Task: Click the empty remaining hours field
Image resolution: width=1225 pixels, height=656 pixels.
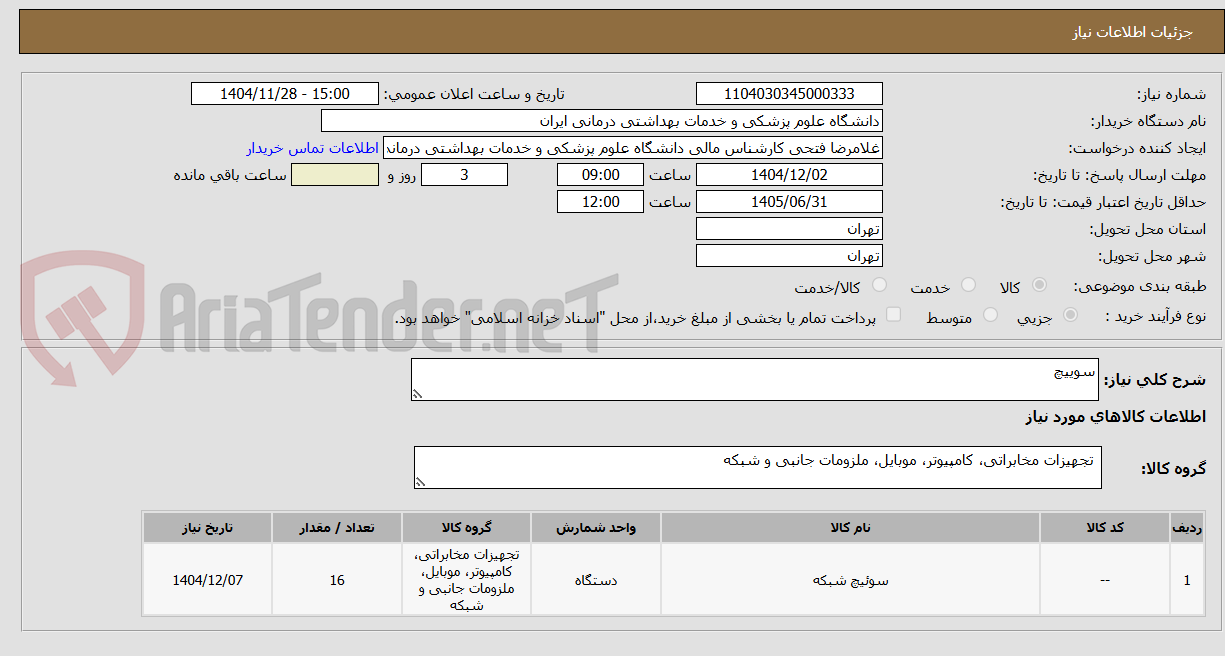Action: pyautogui.click(x=335, y=175)
